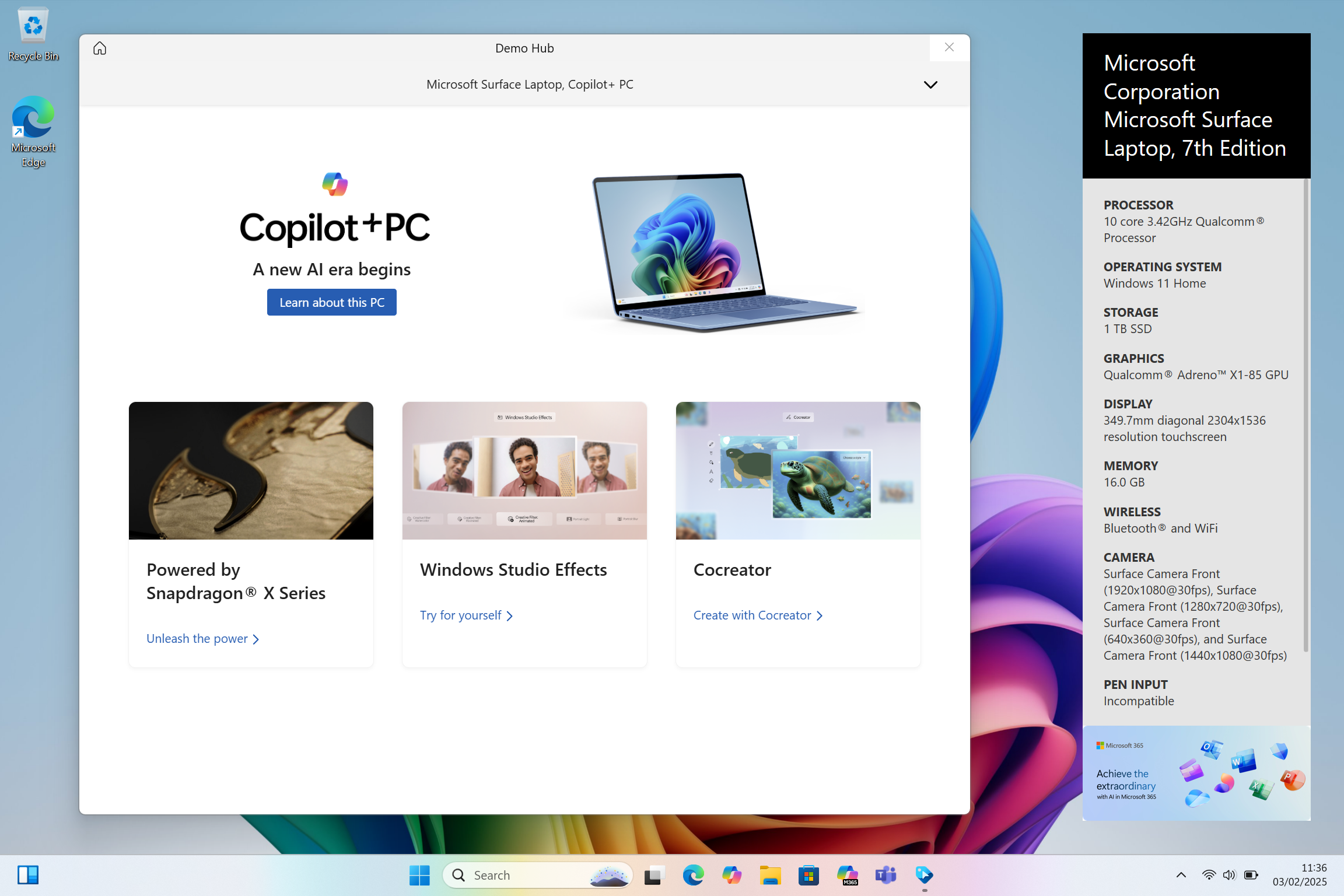Open the Try for yourself link
This screenshot has height=896, width=1344.
tap(466, 615)
